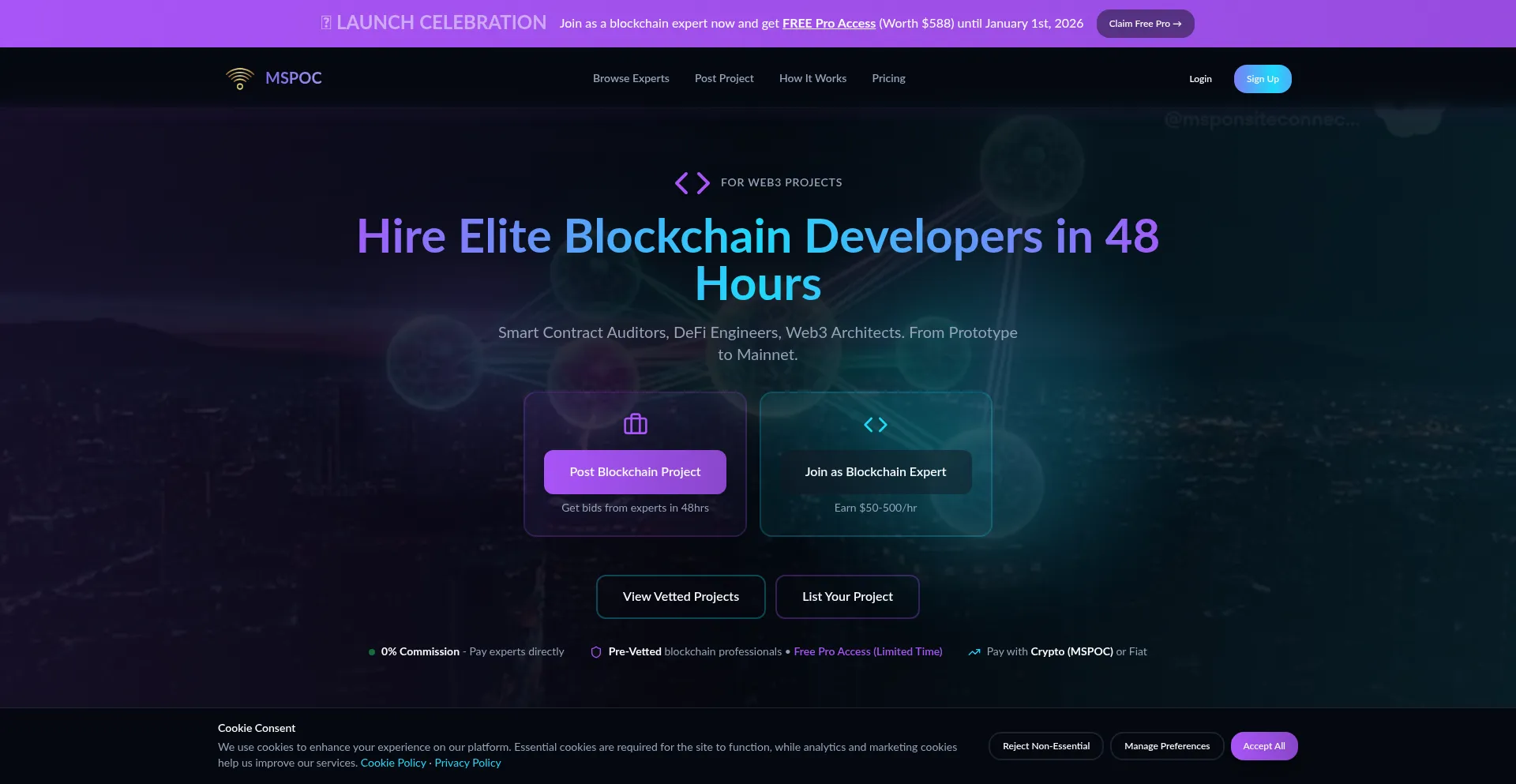
Task: Click the briefcase icon above Post Blockchain Project
Action: tap(636, 425)
